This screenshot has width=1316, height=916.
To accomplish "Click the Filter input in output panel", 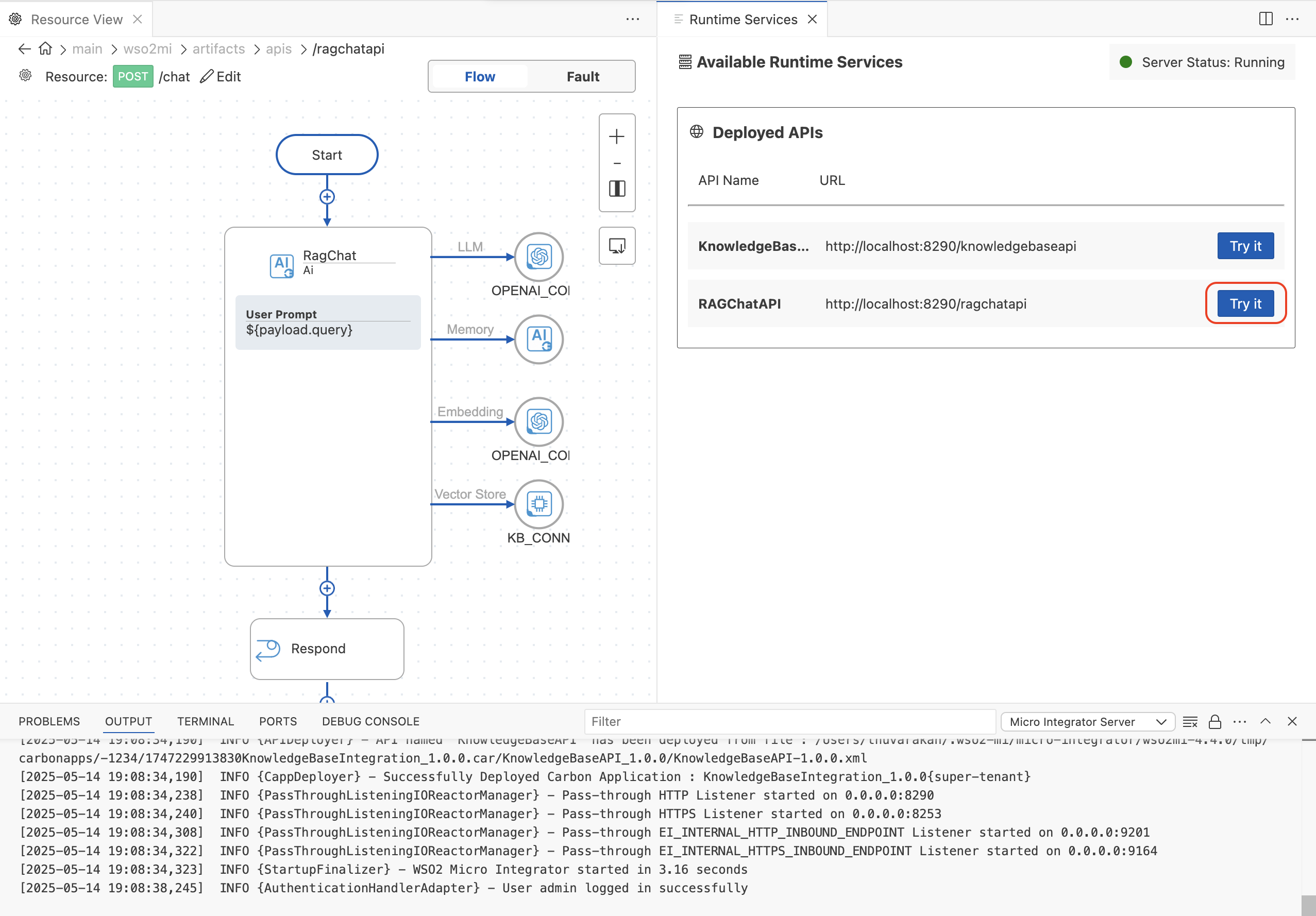I will click(x=789, y=722).
